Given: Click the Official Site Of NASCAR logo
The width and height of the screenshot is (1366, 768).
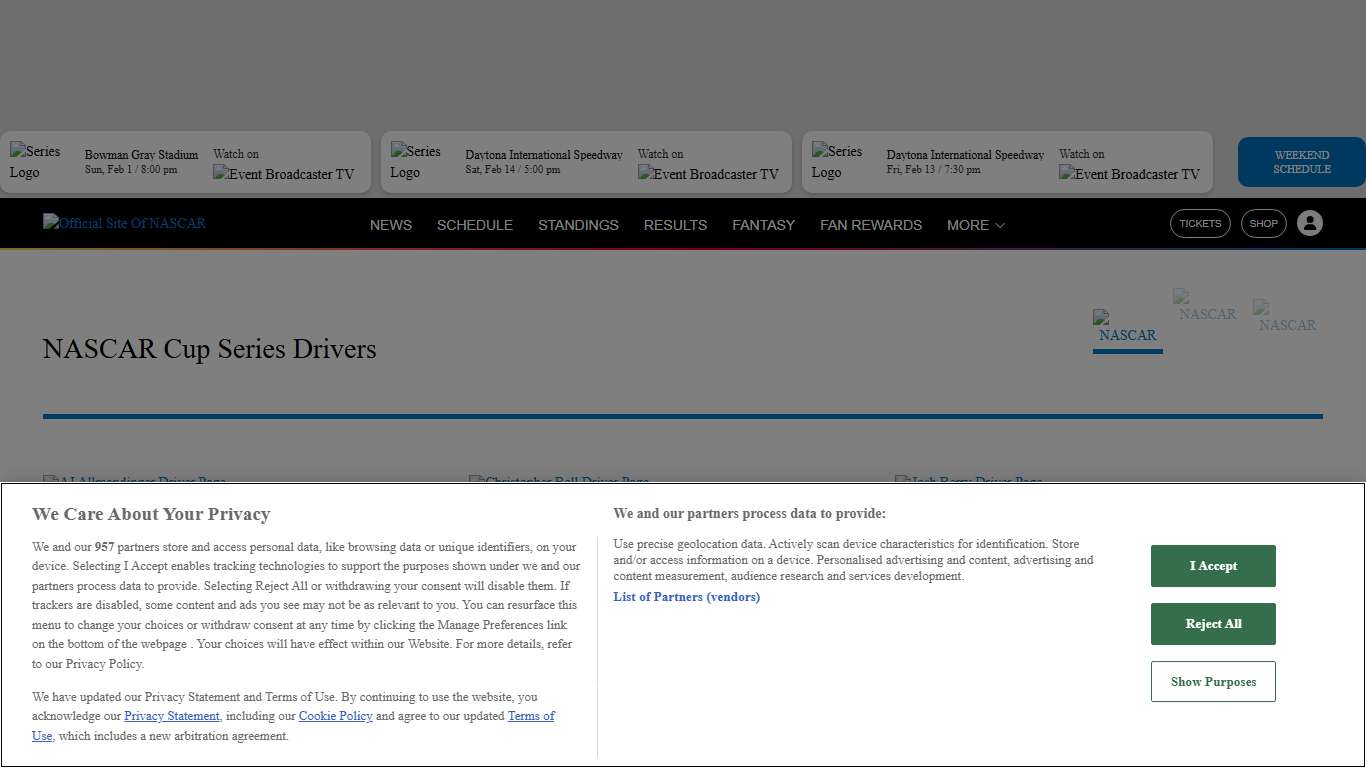Looking at the screenshot, I should (123, 223).
